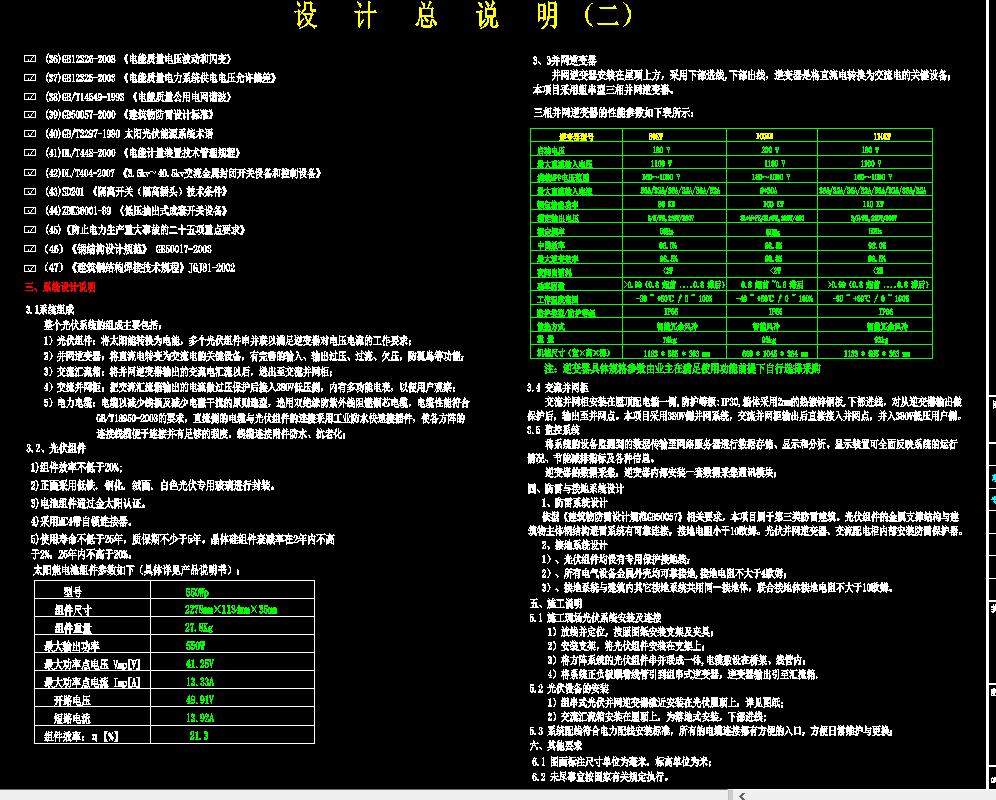
Task: Select the checkbox next to item (43) SD201
Action: 30,191
